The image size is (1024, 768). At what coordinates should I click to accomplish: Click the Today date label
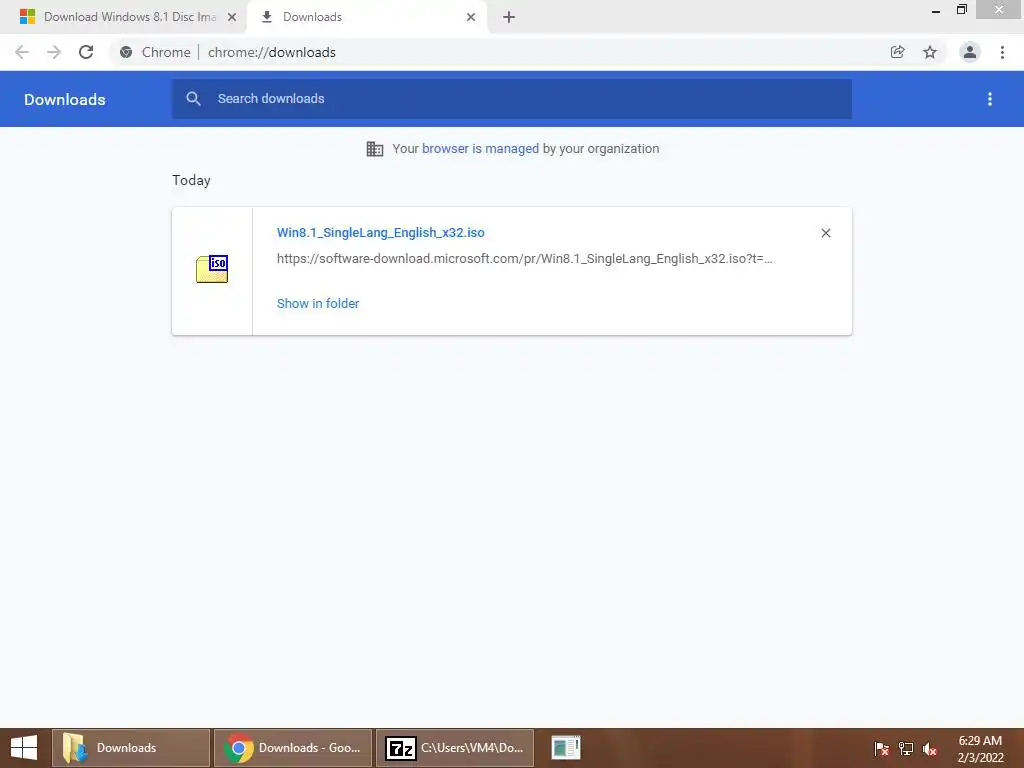(x=191, y=180)
